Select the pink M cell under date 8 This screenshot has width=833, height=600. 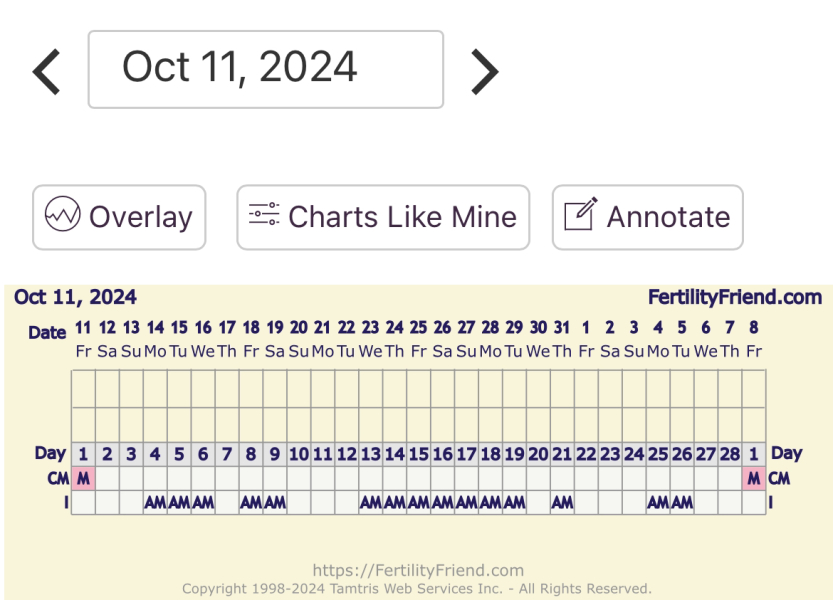click(754, 478)
